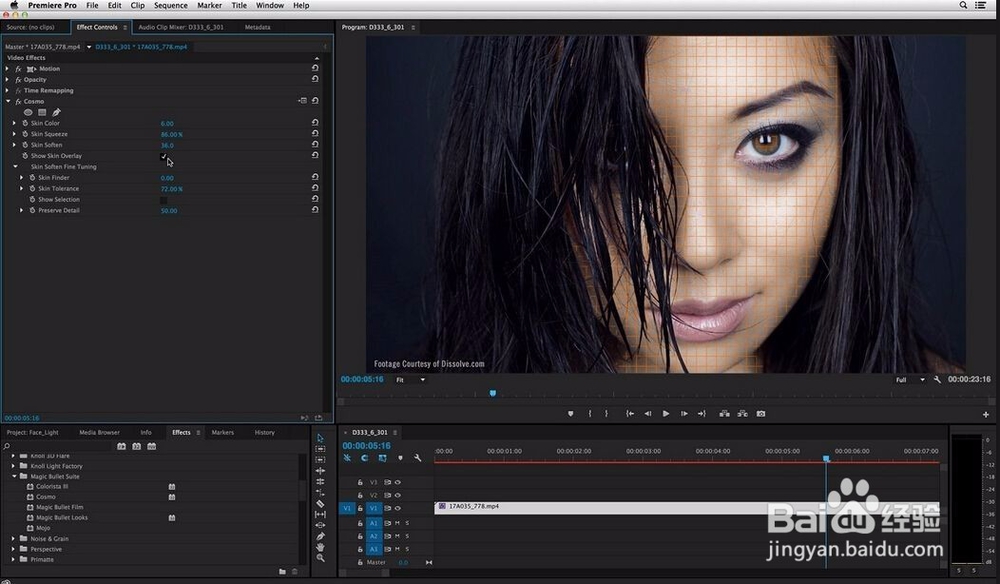Open Program monitor settings wrench
Image resolution: width=1000 pixels, height=584 pixels.
click(937, 379)
